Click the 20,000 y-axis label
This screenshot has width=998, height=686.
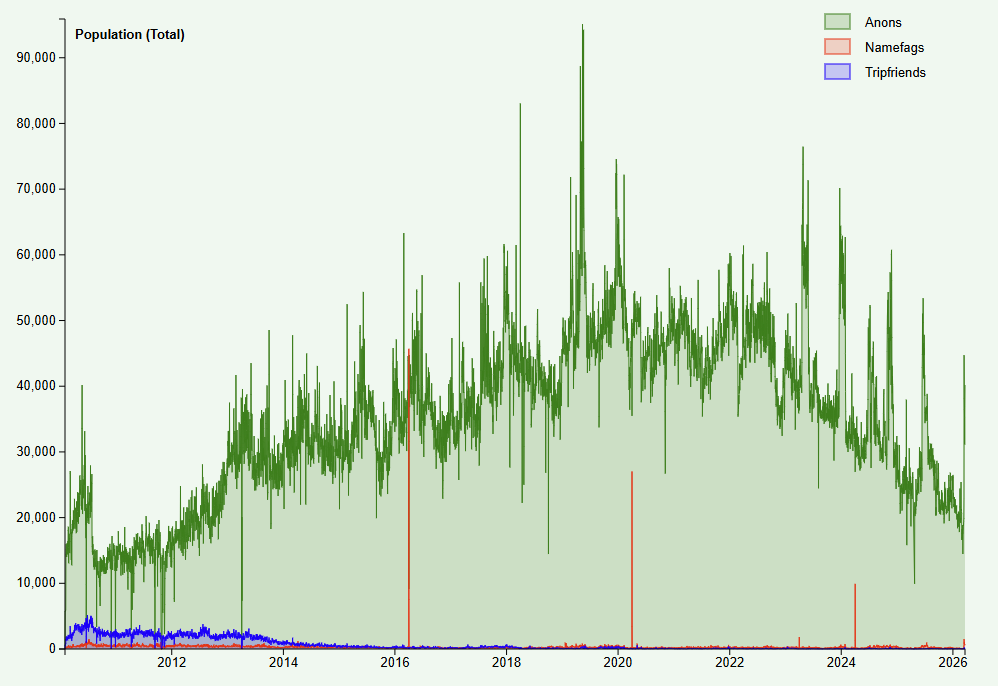[36, 518]
